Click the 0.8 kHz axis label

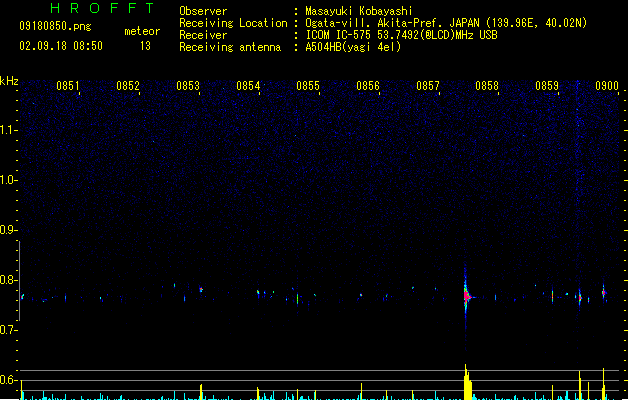[x=9, y=280]
